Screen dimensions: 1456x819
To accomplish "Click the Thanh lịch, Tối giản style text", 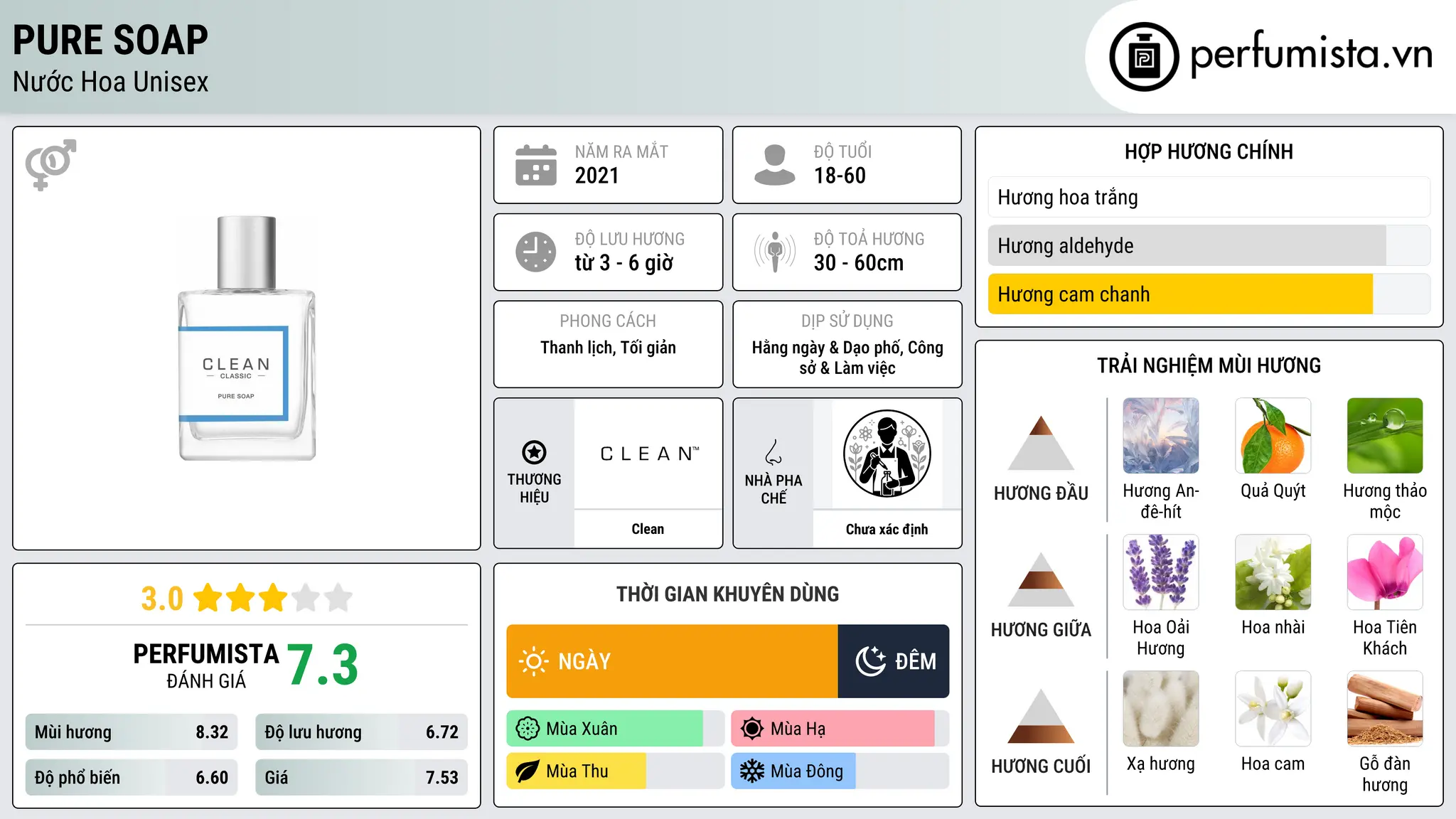I will (x=609, y=348).
